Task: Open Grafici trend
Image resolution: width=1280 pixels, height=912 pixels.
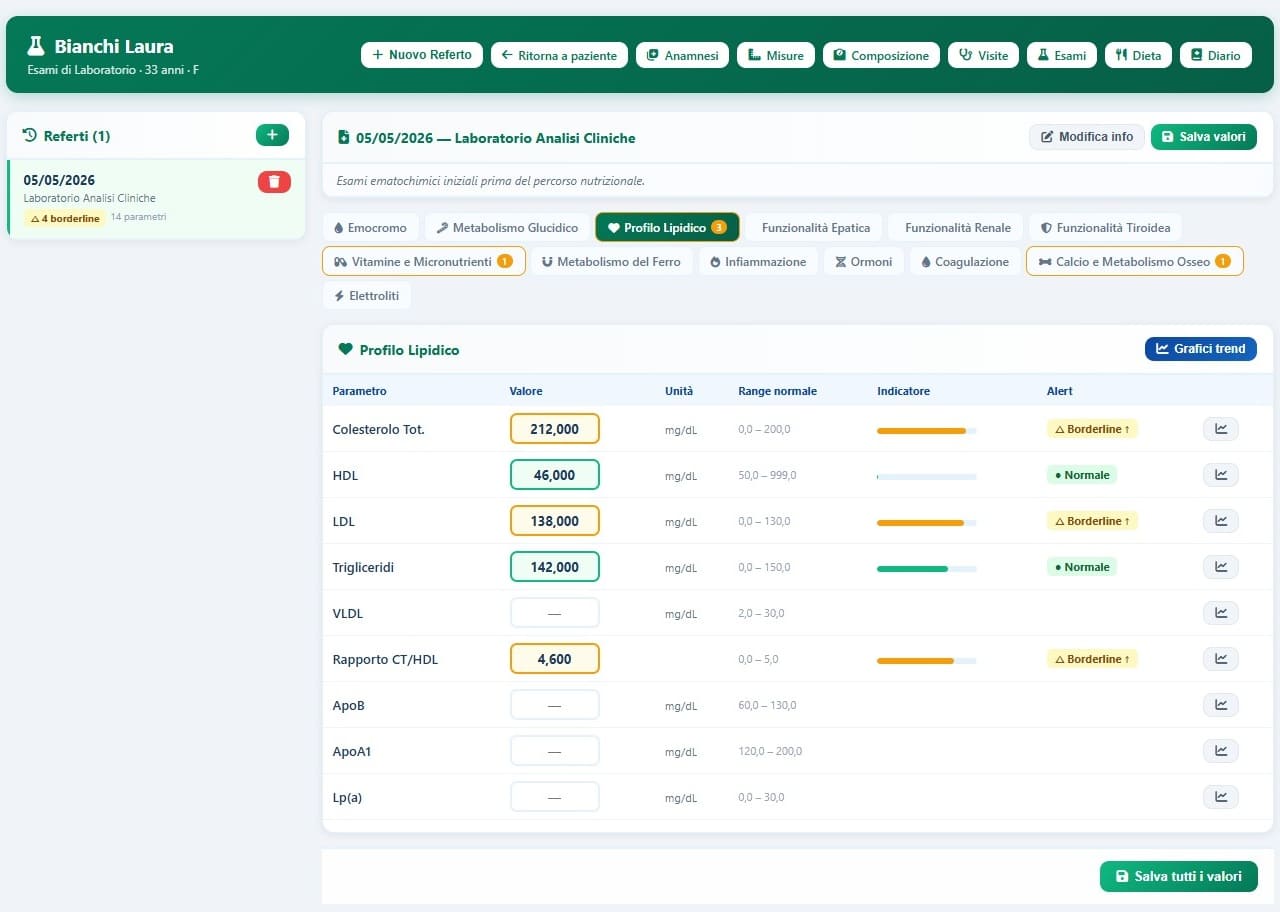Action: (x=1201, y=349)
